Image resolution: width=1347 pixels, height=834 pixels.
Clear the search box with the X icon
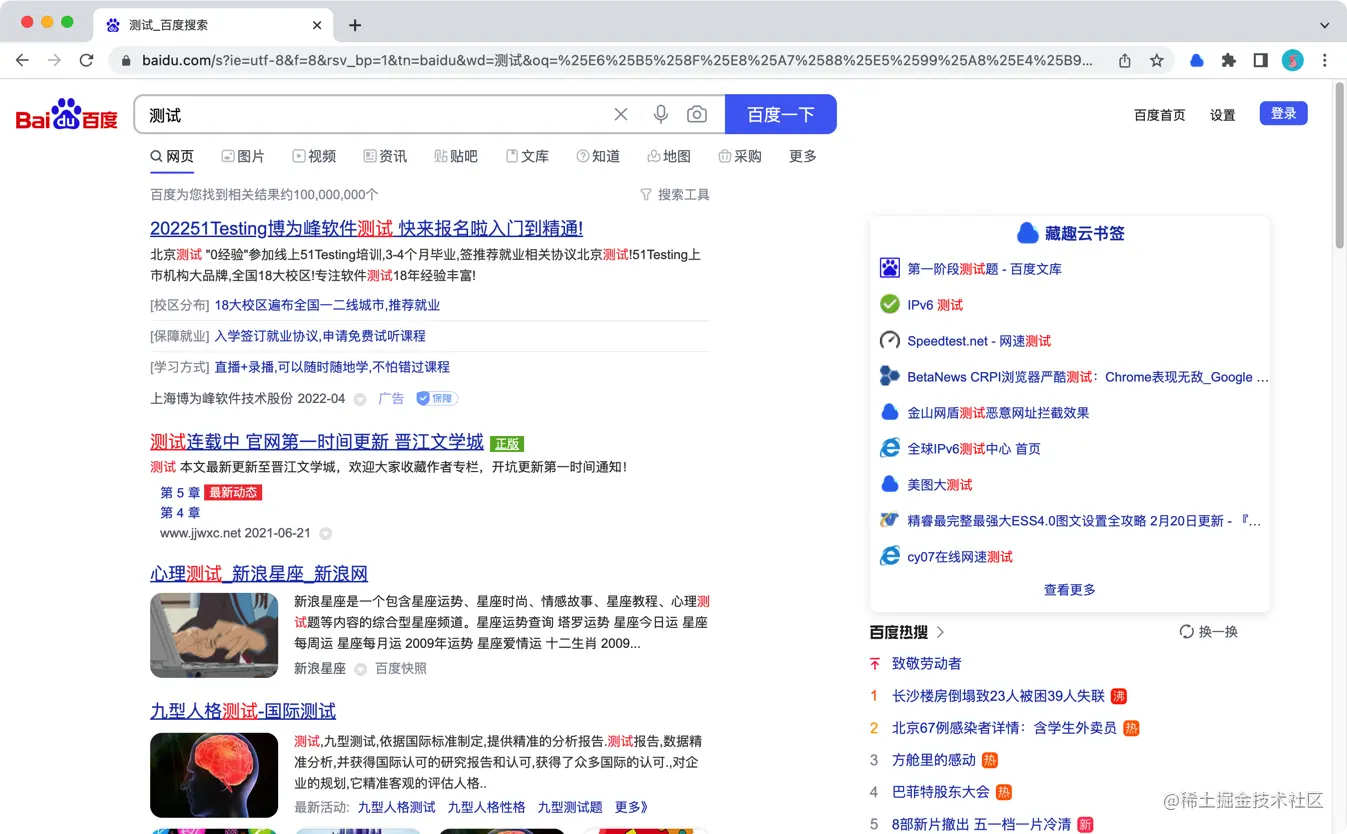620,114
